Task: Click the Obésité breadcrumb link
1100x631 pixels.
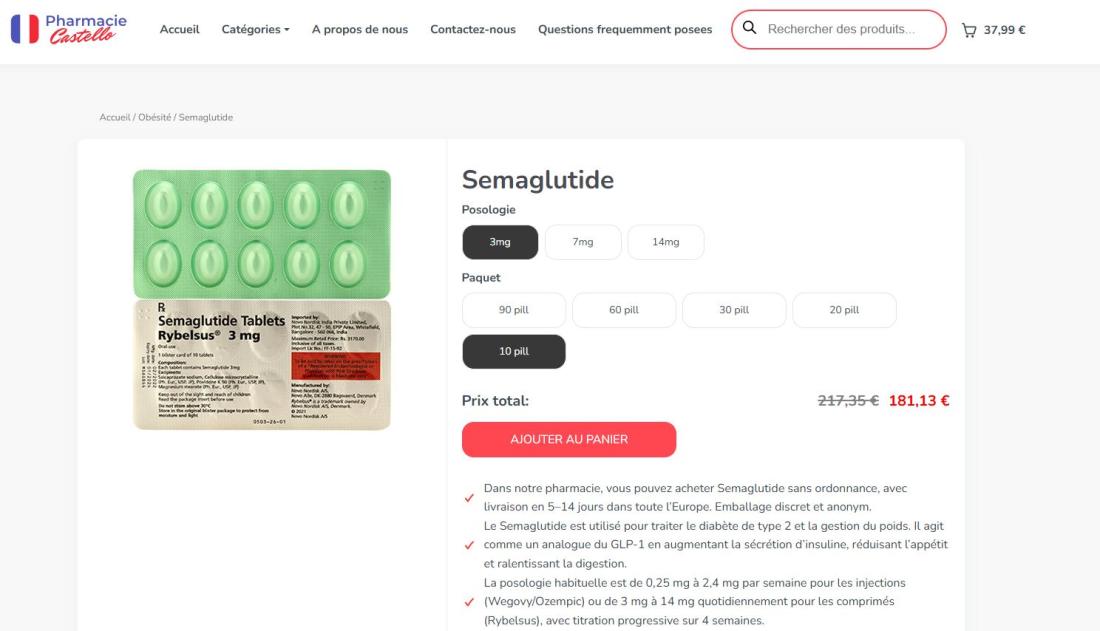Action: [154, 117]
